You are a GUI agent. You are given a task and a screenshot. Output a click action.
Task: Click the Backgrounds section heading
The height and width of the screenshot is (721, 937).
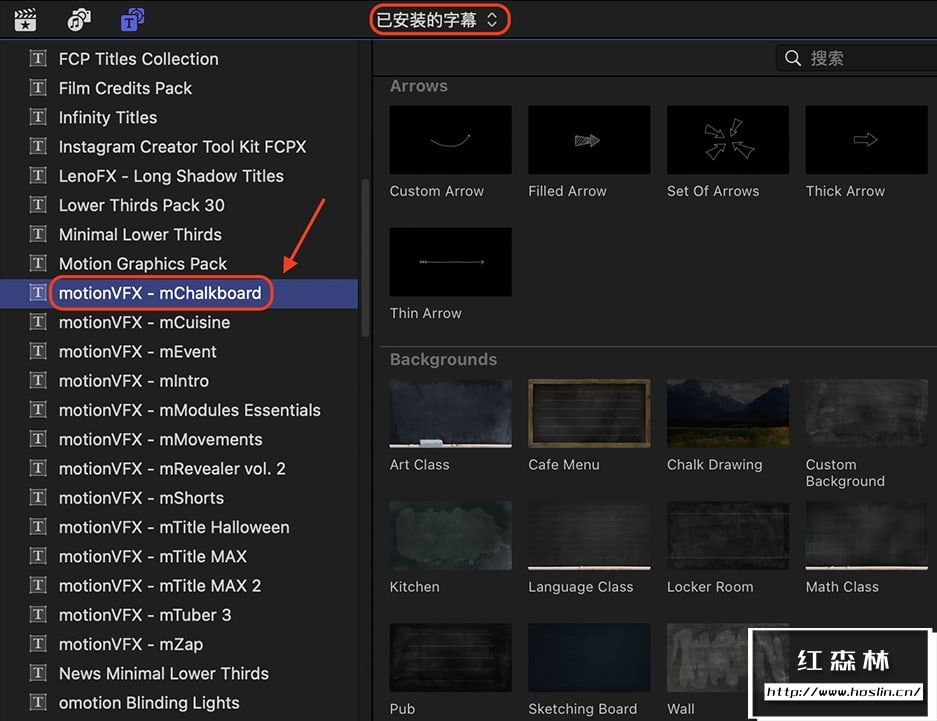coord(443,359)
